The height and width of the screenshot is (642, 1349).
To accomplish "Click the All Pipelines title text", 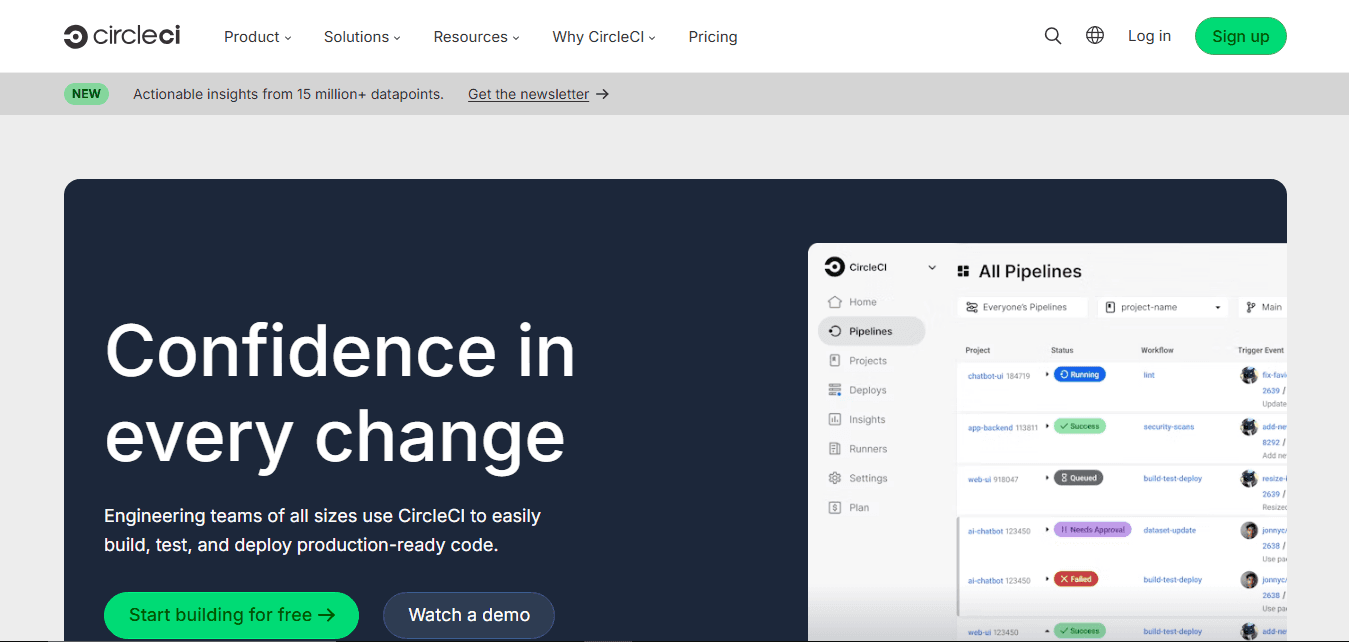I will pos(1030,271).
